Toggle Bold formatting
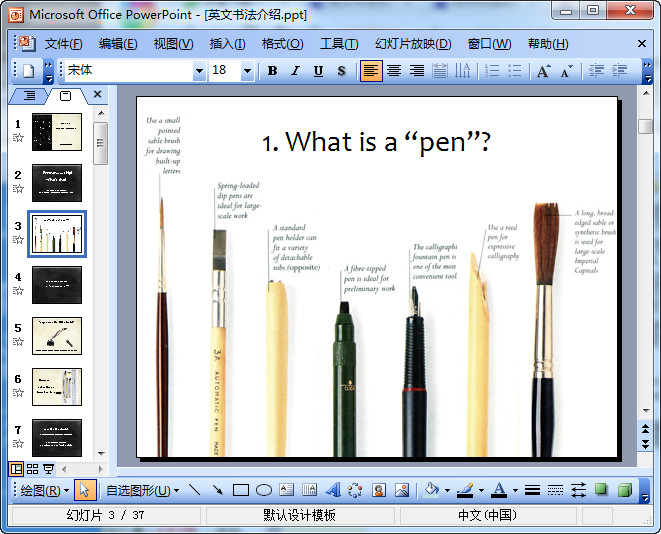Image resolution: width=661 pixels, height=534 pixels. (x=272, y=71)
